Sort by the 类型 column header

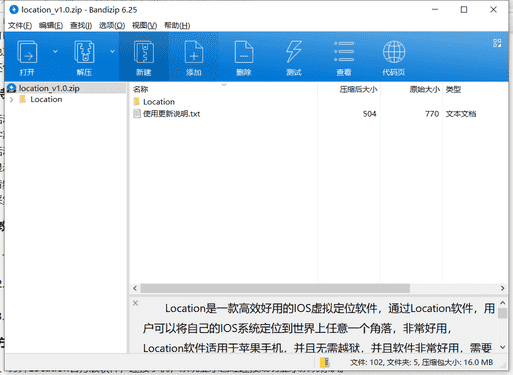pos(453,89)
